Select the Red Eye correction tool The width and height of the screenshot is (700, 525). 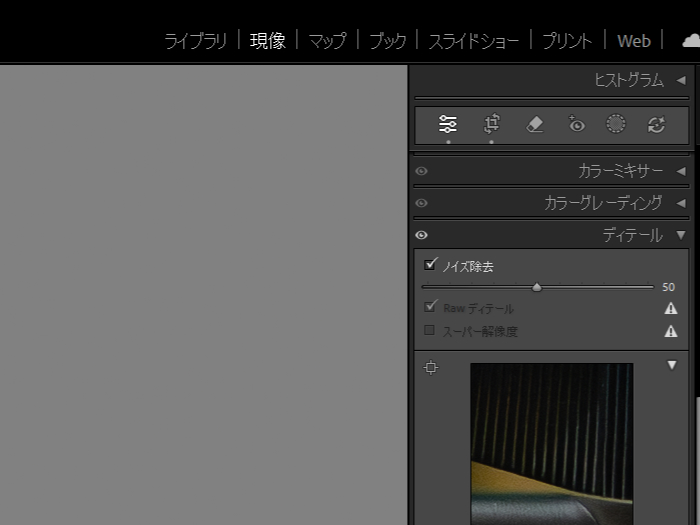575,124
